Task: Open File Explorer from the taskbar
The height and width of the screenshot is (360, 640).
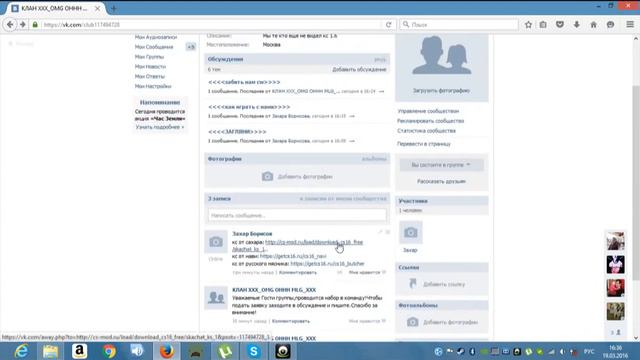Action: (51, 351)
